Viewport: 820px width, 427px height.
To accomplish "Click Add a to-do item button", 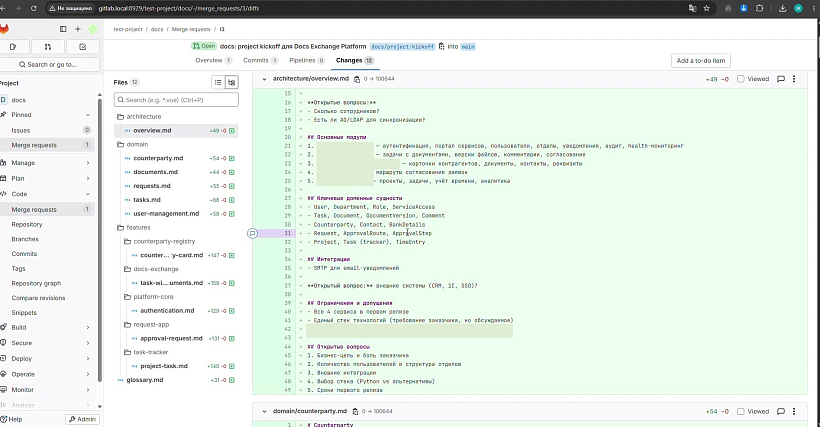I will coord(701,61).
